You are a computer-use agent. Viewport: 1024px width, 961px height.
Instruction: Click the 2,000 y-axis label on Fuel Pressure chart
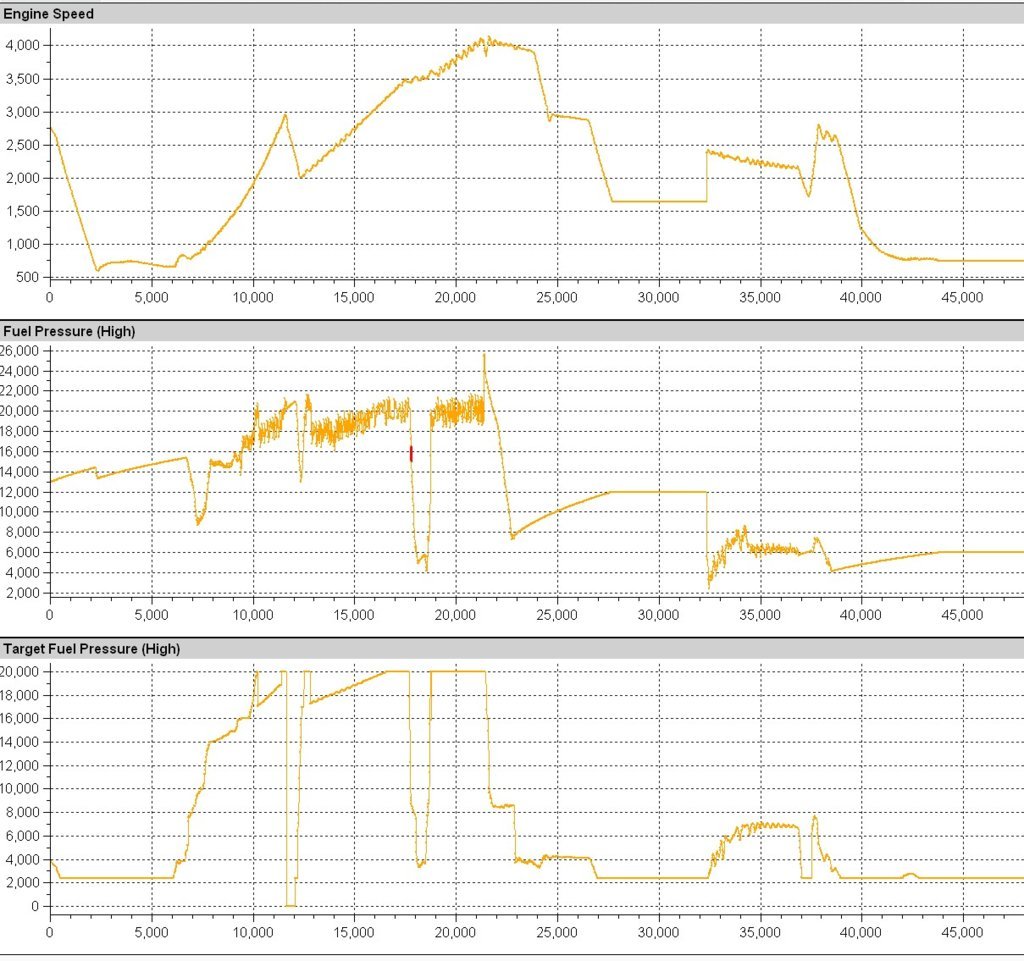(22, 593)
